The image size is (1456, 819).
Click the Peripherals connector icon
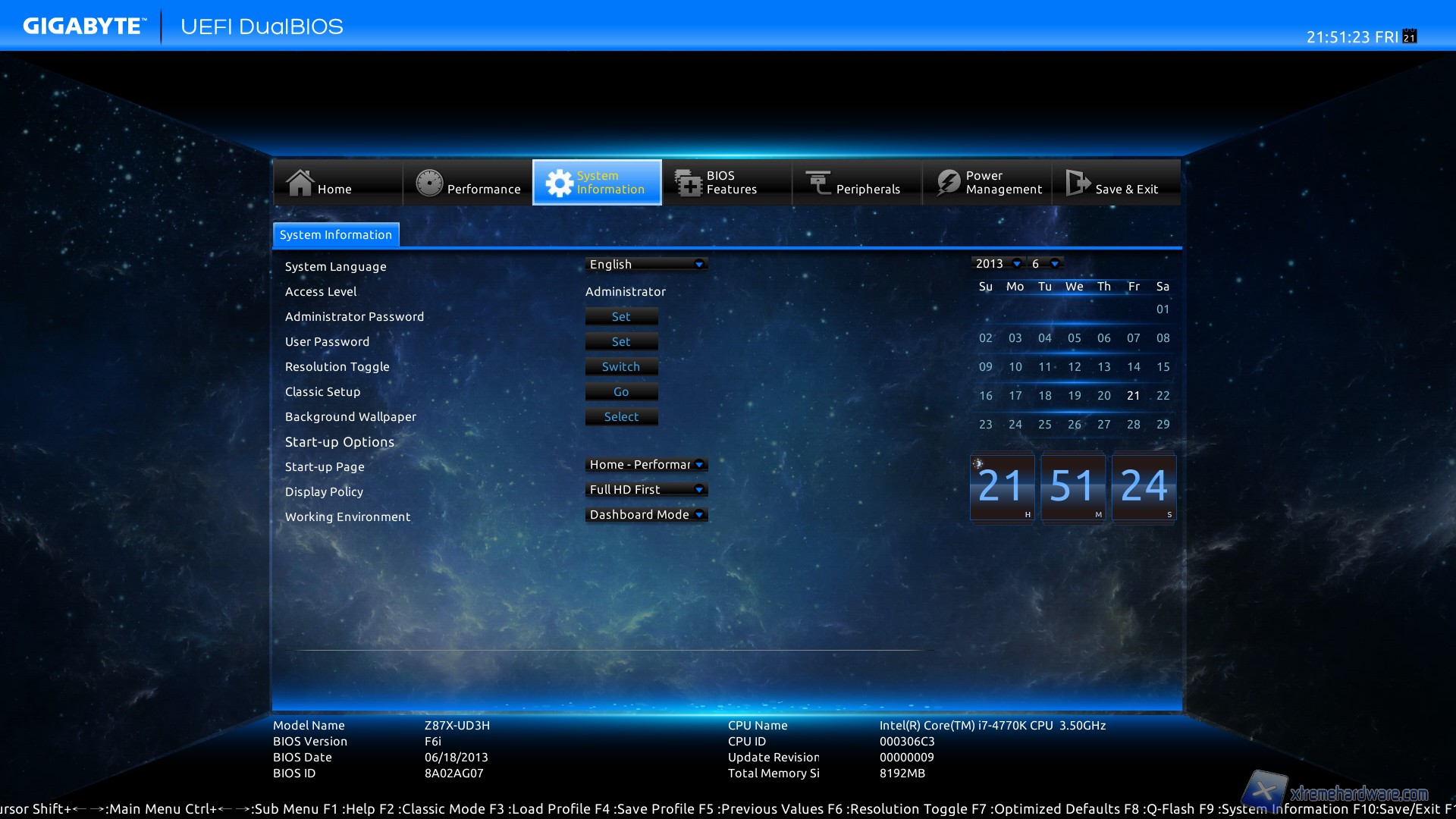pos(818,183)
